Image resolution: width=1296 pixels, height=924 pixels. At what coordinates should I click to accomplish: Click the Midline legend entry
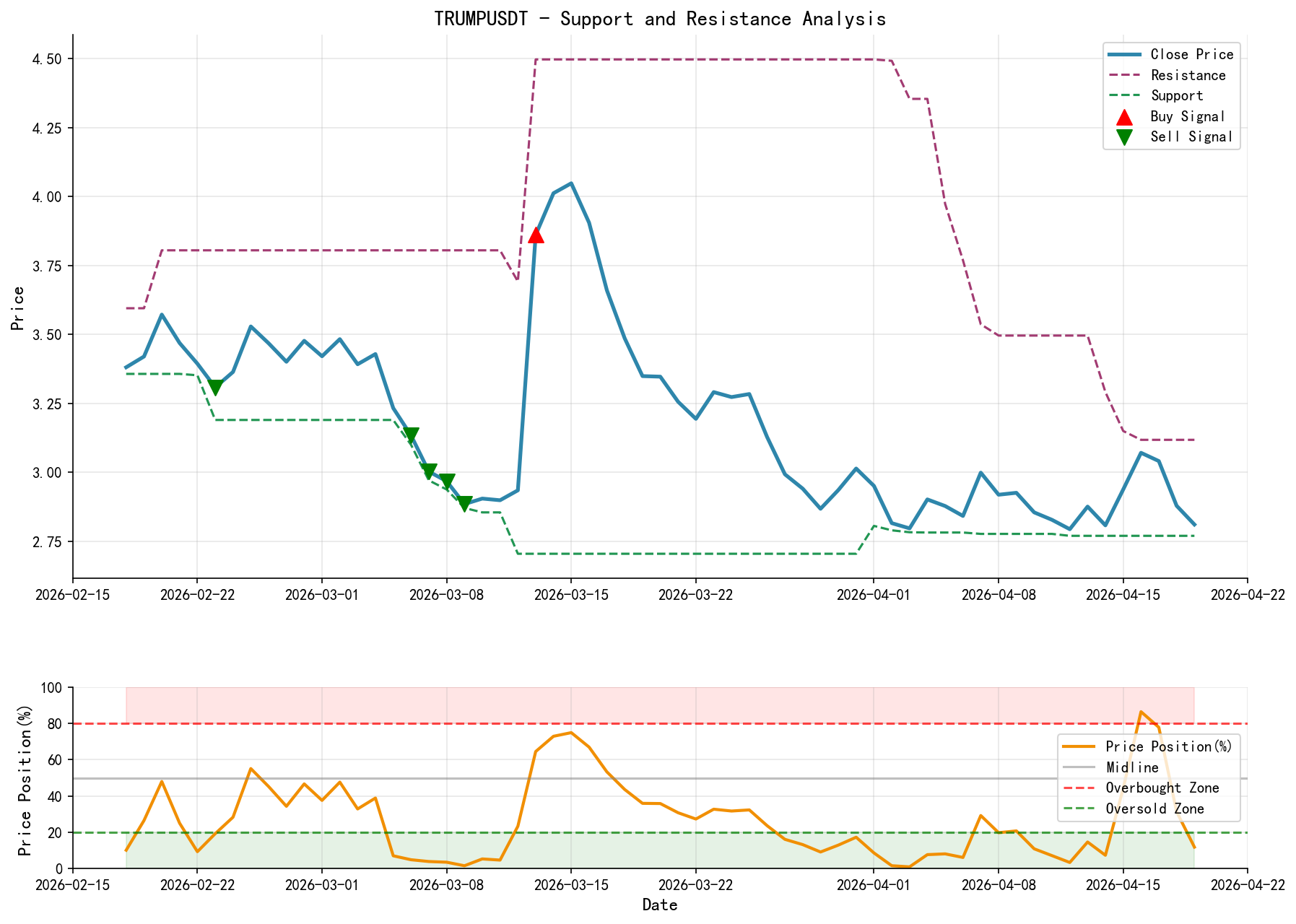tap(1111, 767)
